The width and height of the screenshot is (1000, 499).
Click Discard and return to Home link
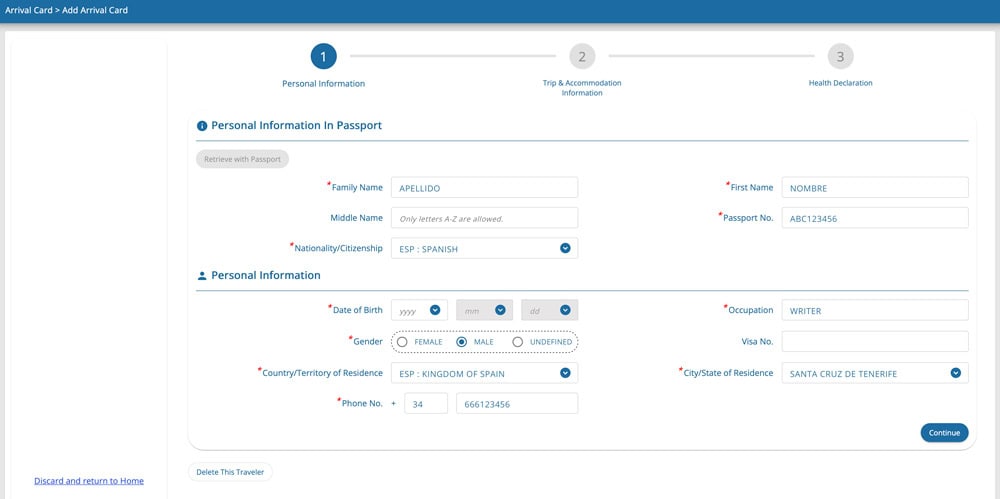pos(89,481)
